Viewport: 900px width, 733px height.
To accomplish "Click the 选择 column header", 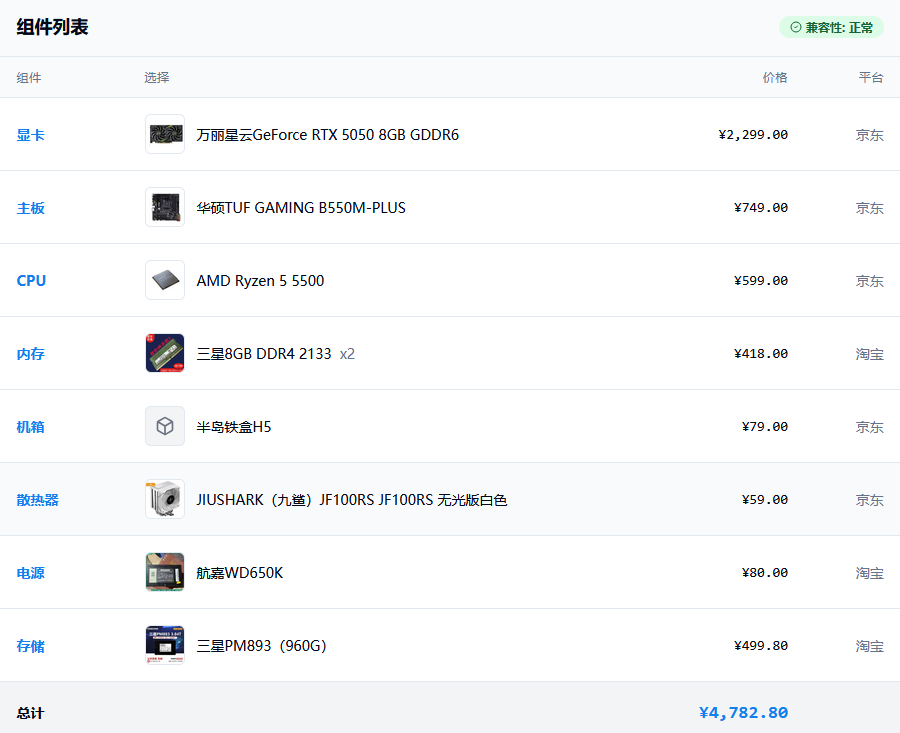I will pos(157,77).
